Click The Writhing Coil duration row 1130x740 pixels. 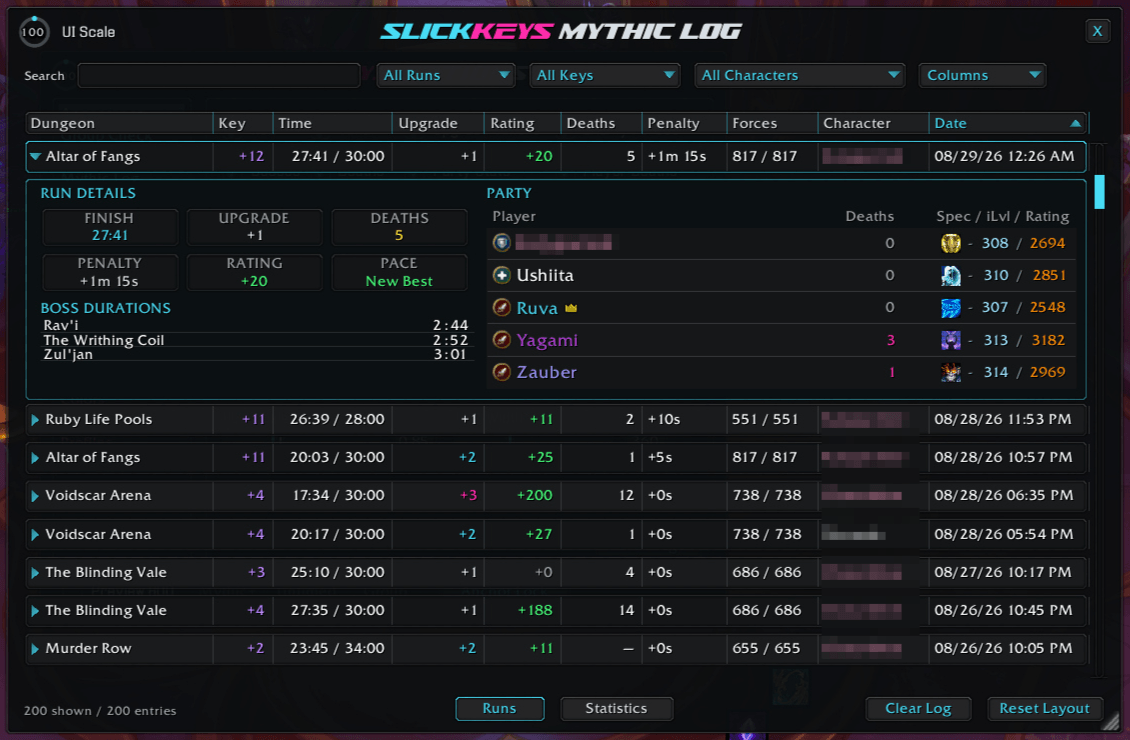(x=255, y=340)
